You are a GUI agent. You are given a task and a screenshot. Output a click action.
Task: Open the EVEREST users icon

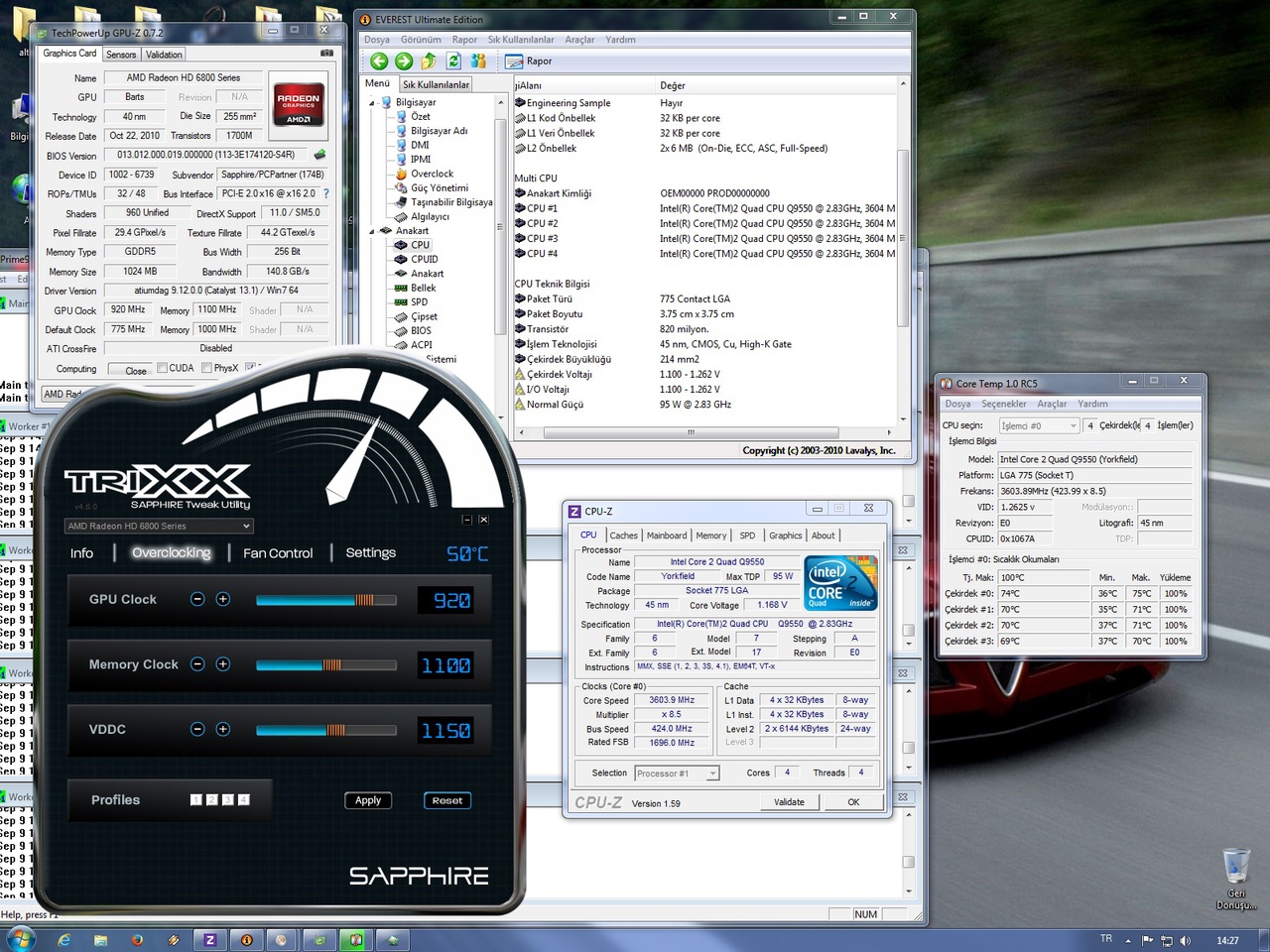[478, 61]
